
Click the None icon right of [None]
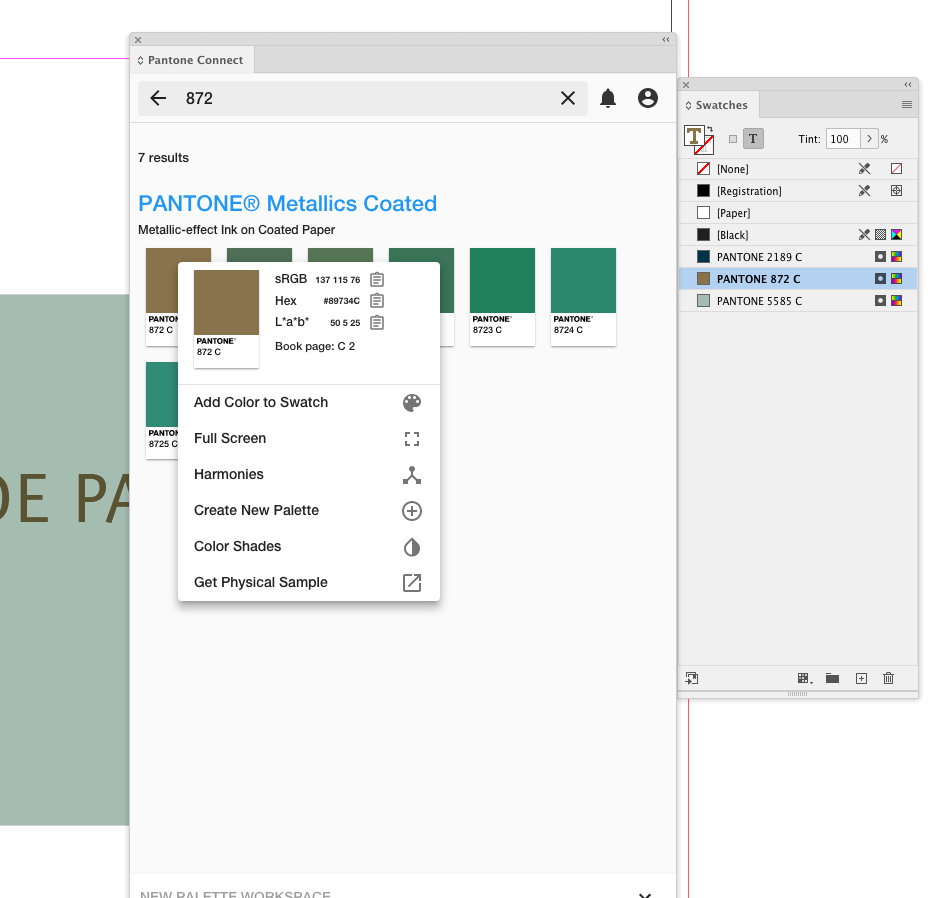tap(896, 169)
